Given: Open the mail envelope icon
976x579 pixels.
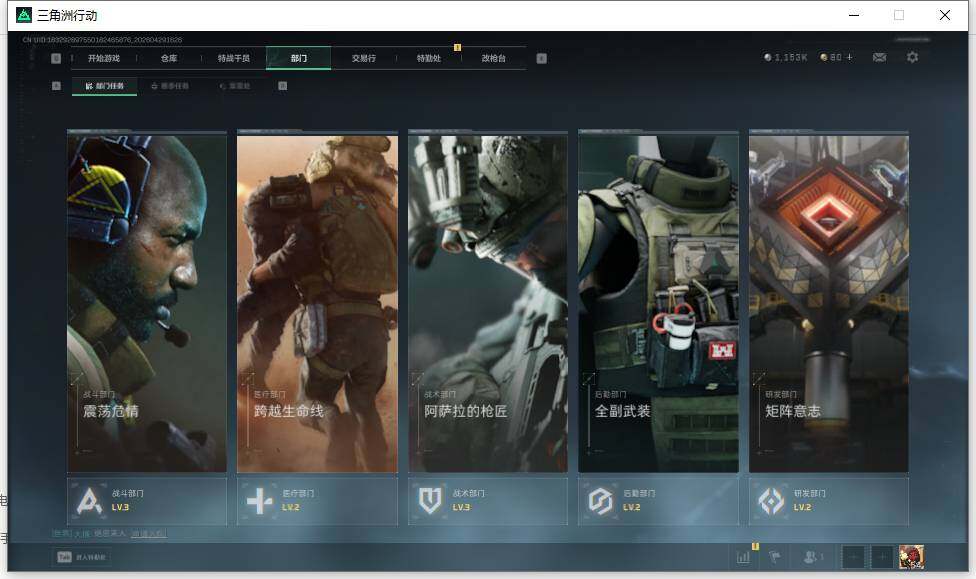Looking at the screenshot, I should click(879, 58).
